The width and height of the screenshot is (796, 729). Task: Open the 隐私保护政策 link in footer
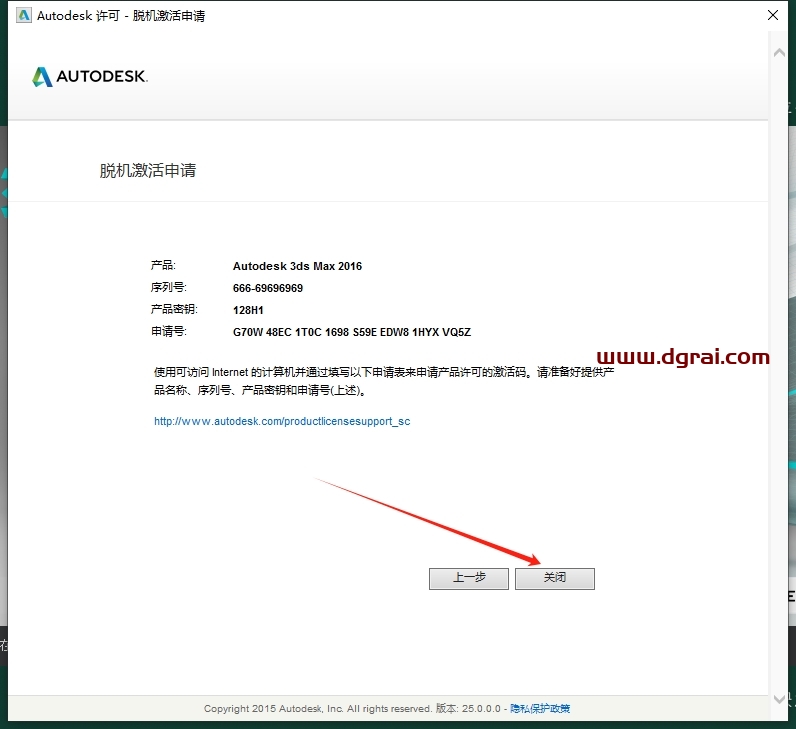540,708
